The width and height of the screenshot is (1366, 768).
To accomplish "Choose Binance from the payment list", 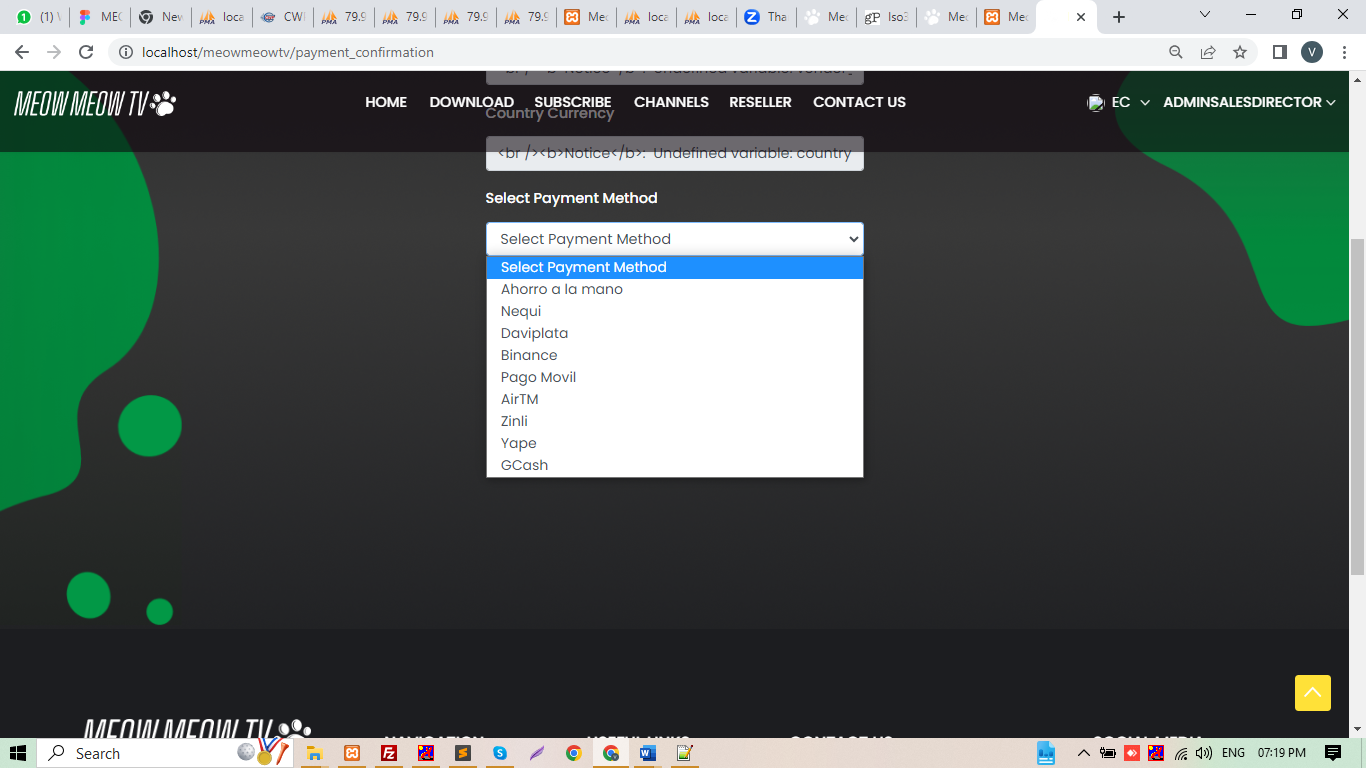I will (x=675, y=355).
